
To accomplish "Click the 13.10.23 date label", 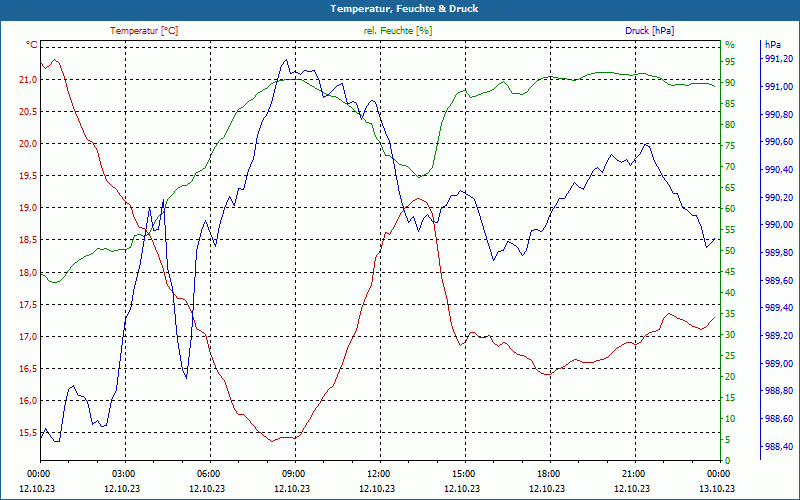I will pyautogui.click(x=717, y=488).
